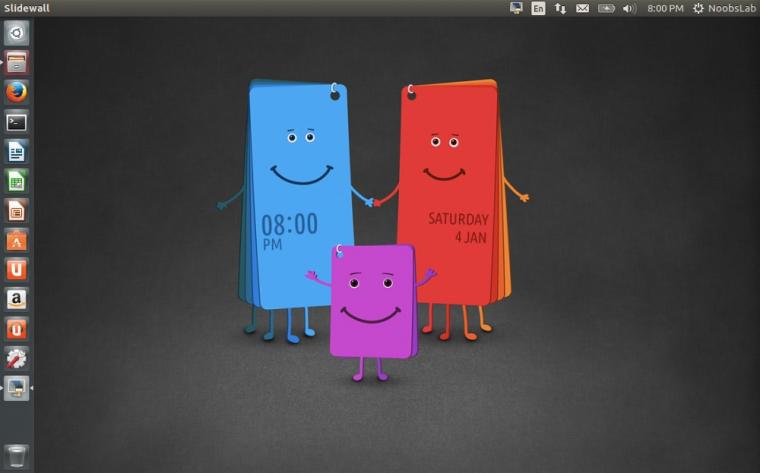Open Ubuntu One Music launcher icon
Screen dimensions: 760x473
[16, 329]
